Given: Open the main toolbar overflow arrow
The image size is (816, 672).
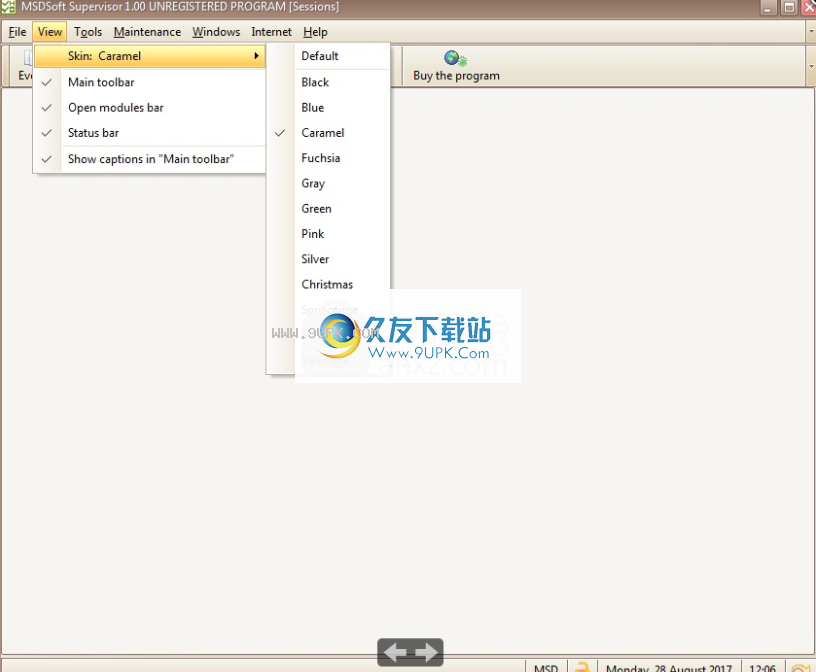Looking at the screenshot, I should [810, 66].
